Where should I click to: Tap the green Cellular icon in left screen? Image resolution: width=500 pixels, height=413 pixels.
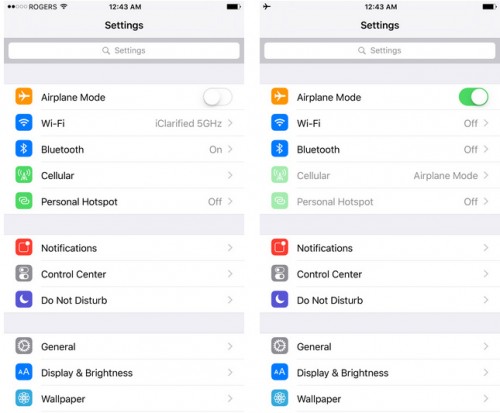(x=24, y=175)
